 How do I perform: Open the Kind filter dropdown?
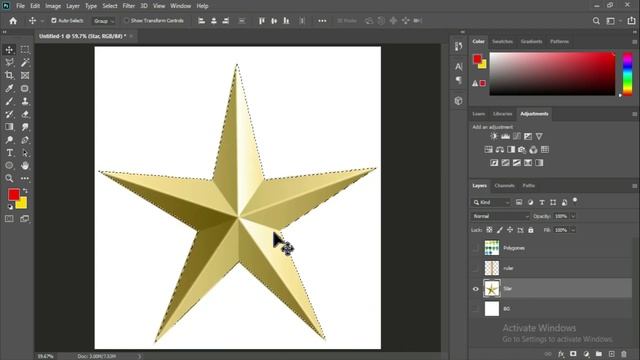(x=491, y=202)
